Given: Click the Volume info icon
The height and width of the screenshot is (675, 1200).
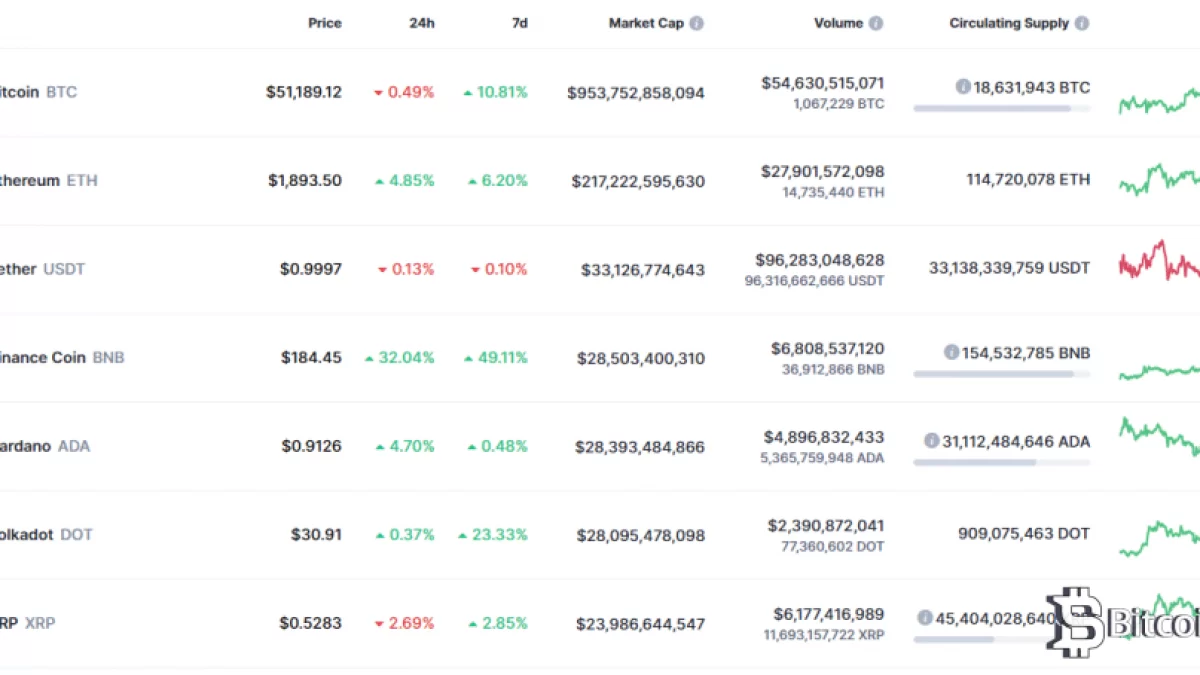Looking at the screenshot, I should point(876,23).
